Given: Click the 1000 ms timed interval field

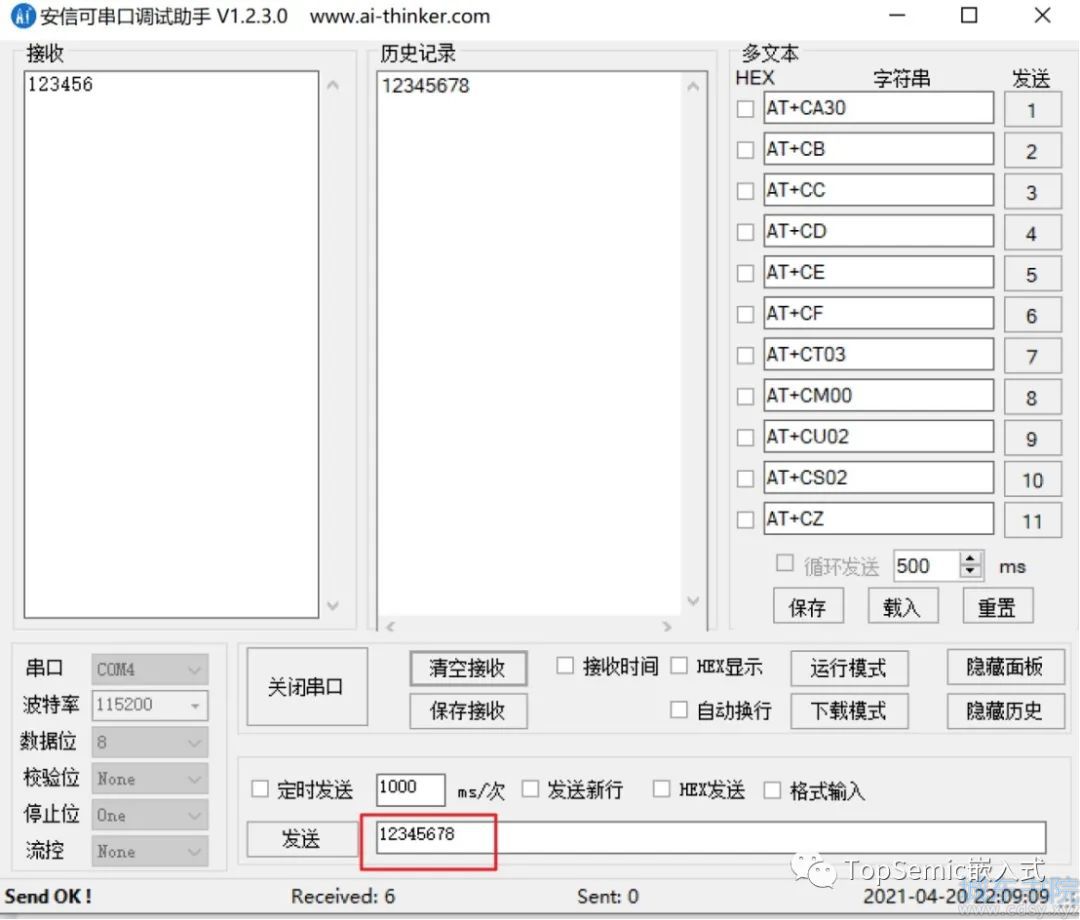Looking at the screenshot, I should 411,789.
